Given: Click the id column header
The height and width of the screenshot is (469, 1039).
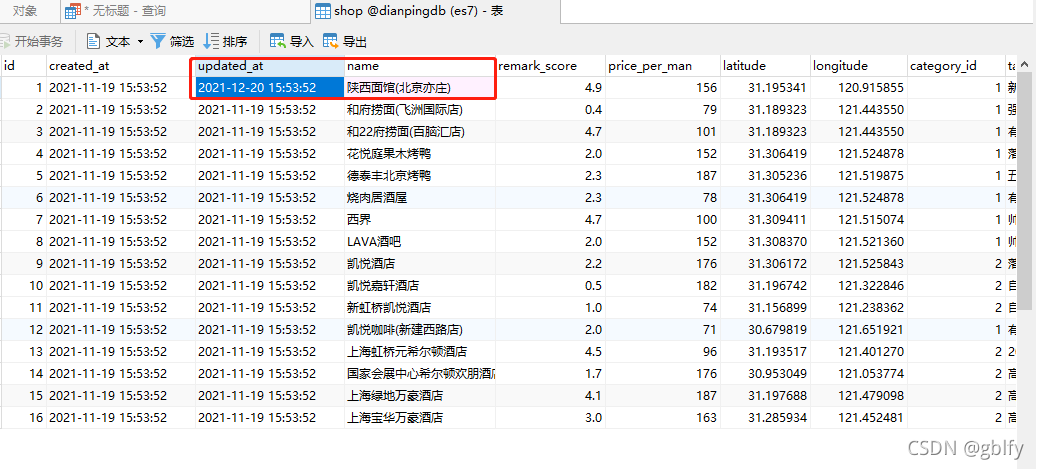Looking at the screenshot, I should click(x=23, y=66).
